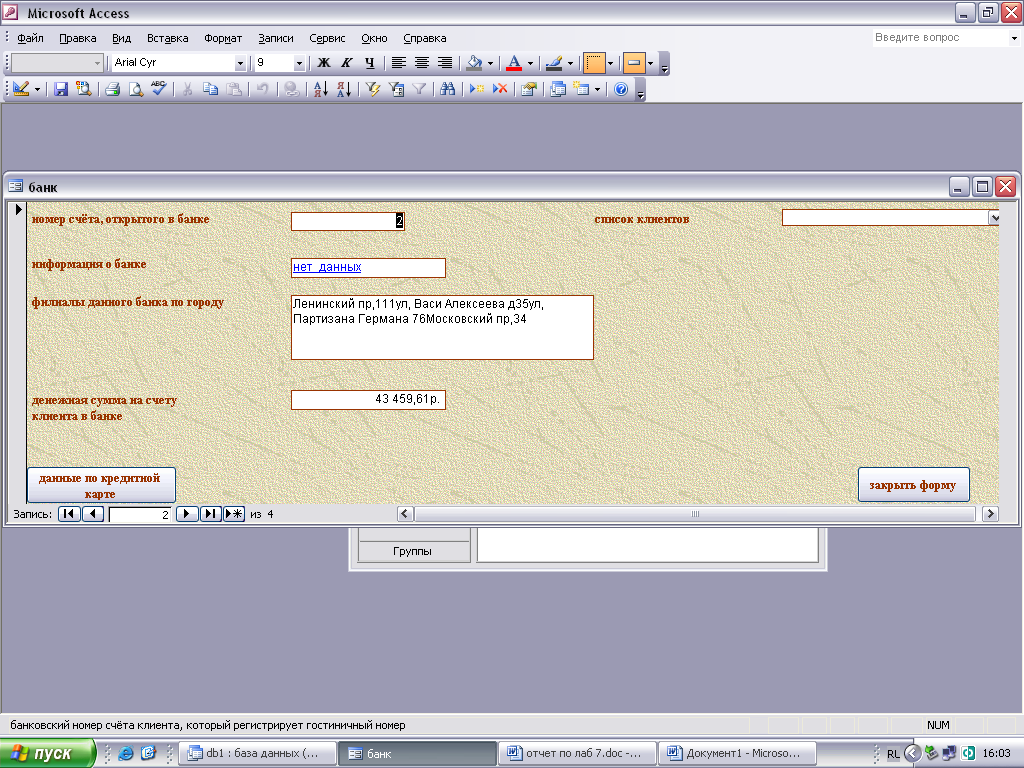Create new record toolbar icon
This screenshot has height=768, width=1024.
tap(477, 89)
